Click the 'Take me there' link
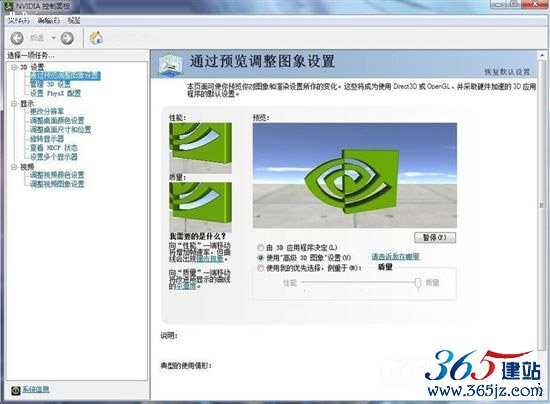550x404 pixels. tap(395, 256)
